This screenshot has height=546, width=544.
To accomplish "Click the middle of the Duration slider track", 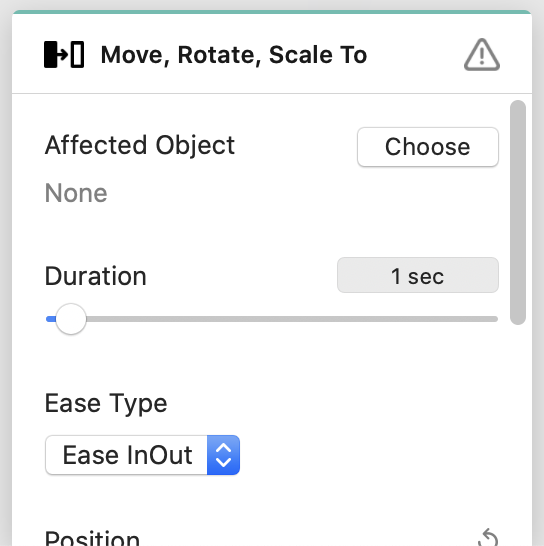I will [272, 319].
